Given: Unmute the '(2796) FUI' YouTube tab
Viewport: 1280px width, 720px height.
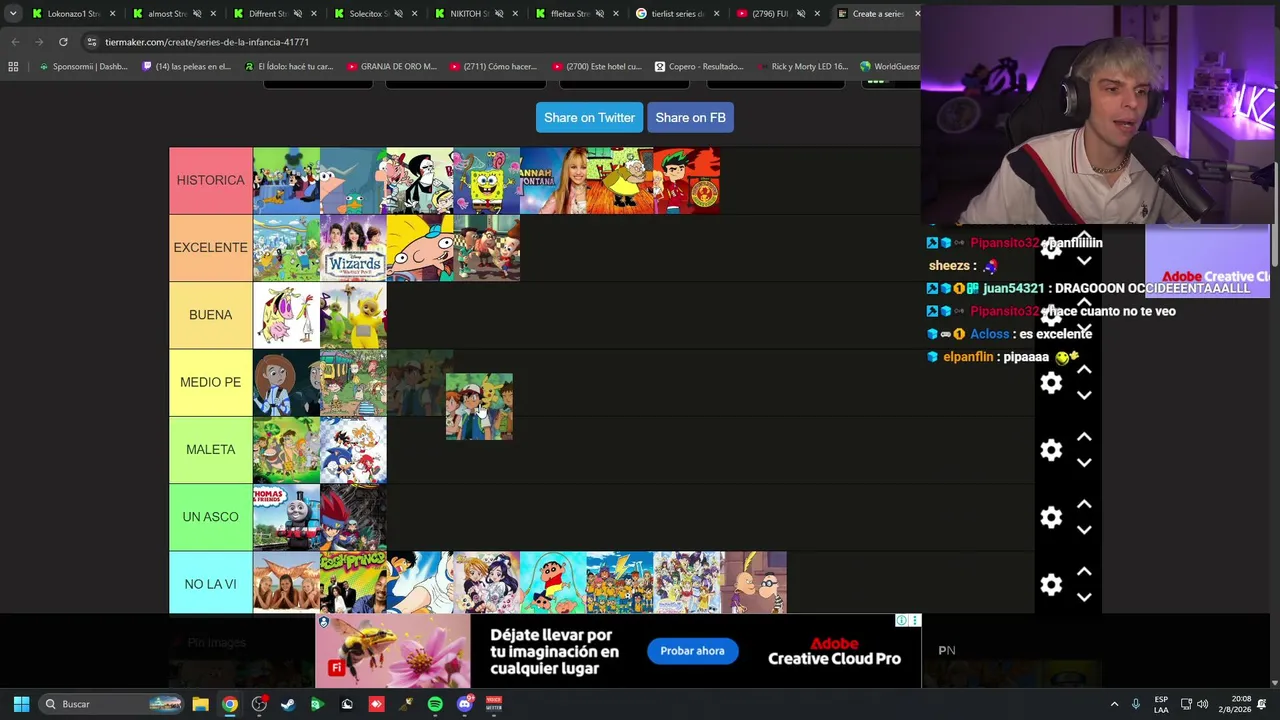Looking at the screenshot, I should tap(800, 14).
